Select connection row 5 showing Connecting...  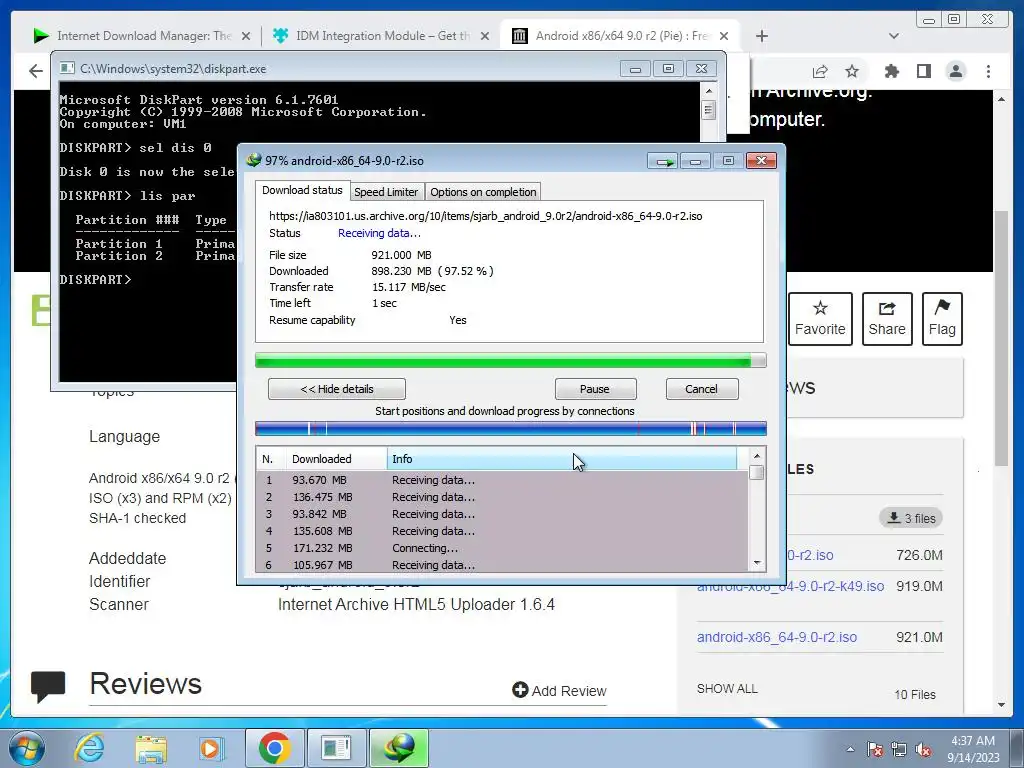coord(502,548)
